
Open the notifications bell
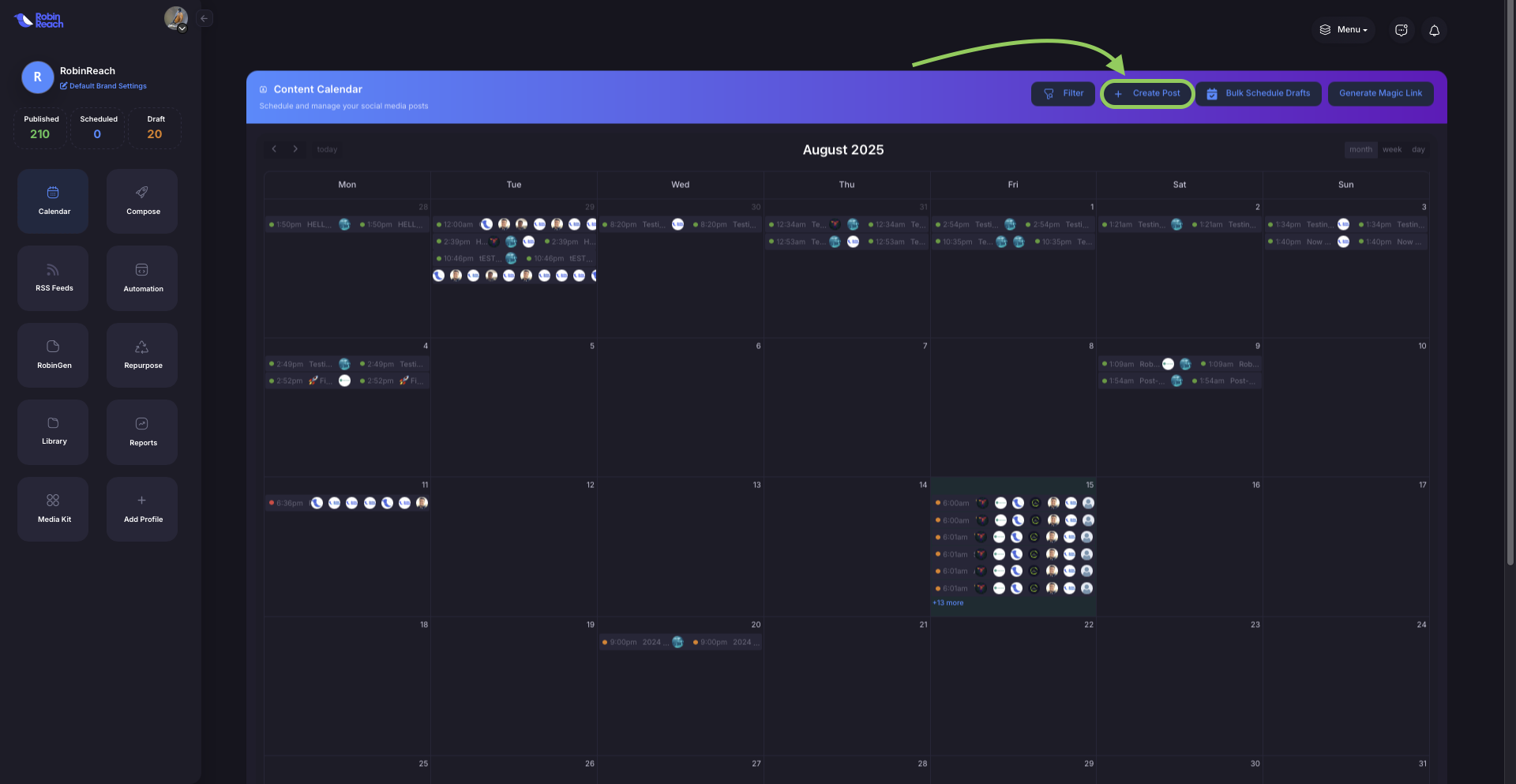[1435, 30]
